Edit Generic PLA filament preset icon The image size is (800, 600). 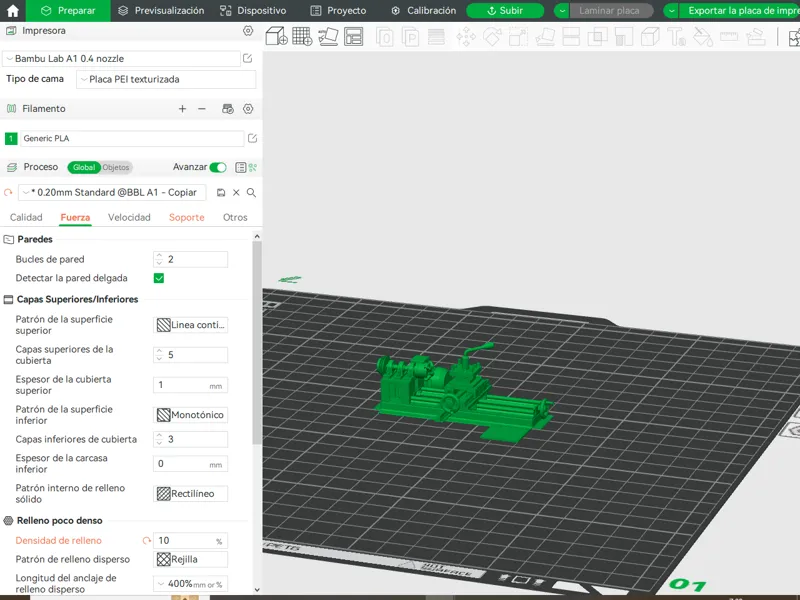[x=252, y=138]
